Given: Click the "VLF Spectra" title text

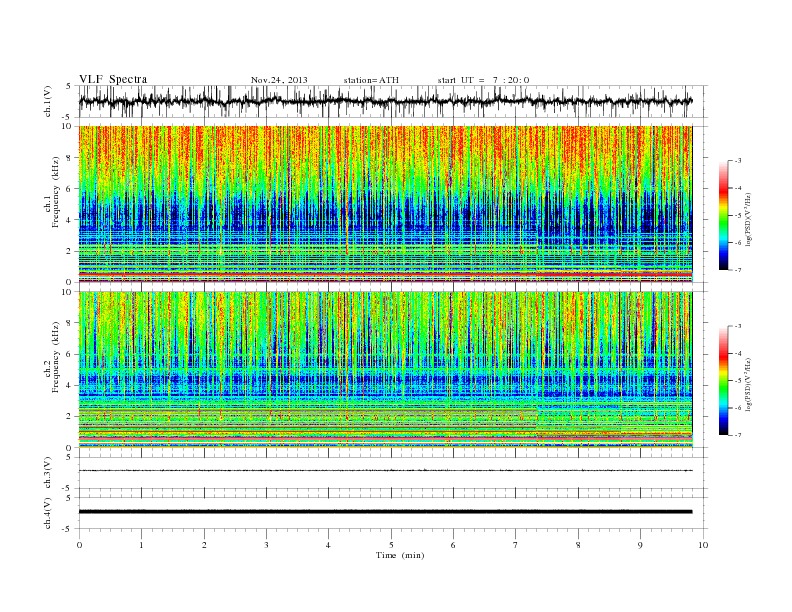Looking at the screenshot, I should (x=113, y=79).
